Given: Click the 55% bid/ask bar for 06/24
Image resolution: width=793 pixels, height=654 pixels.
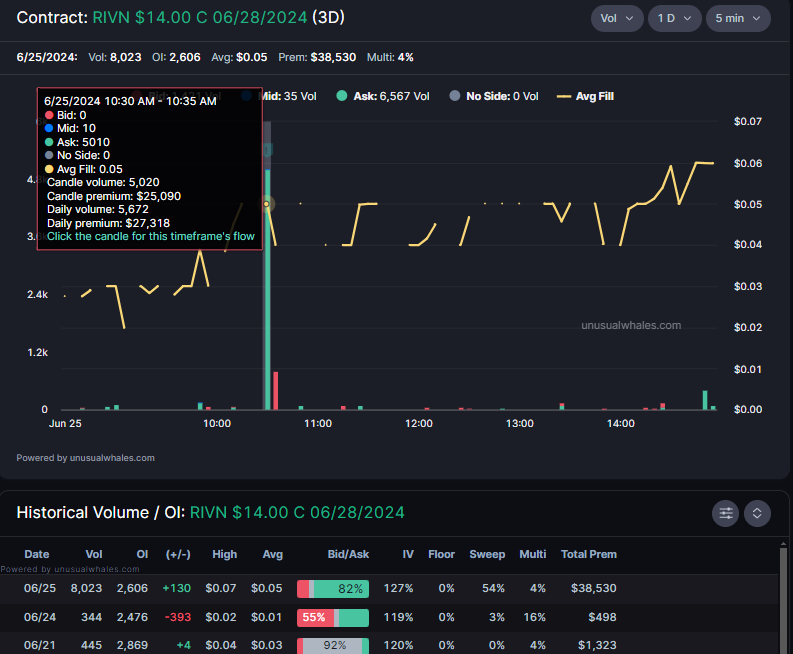Looking at the screenshot, I should pyautogui.click(x=333, y=618).
